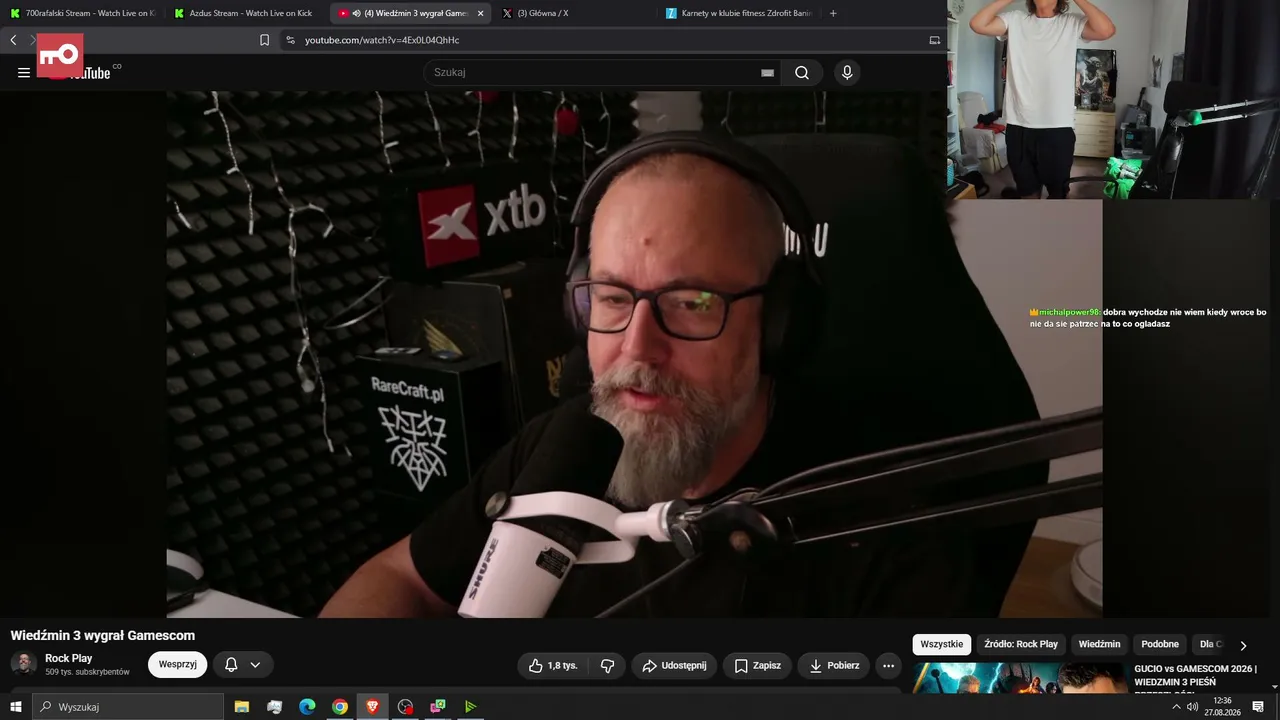Screen dimensions: 1280x720
Task: Open Microsoft Edge from the taskbar
Action: coord(307,707)
